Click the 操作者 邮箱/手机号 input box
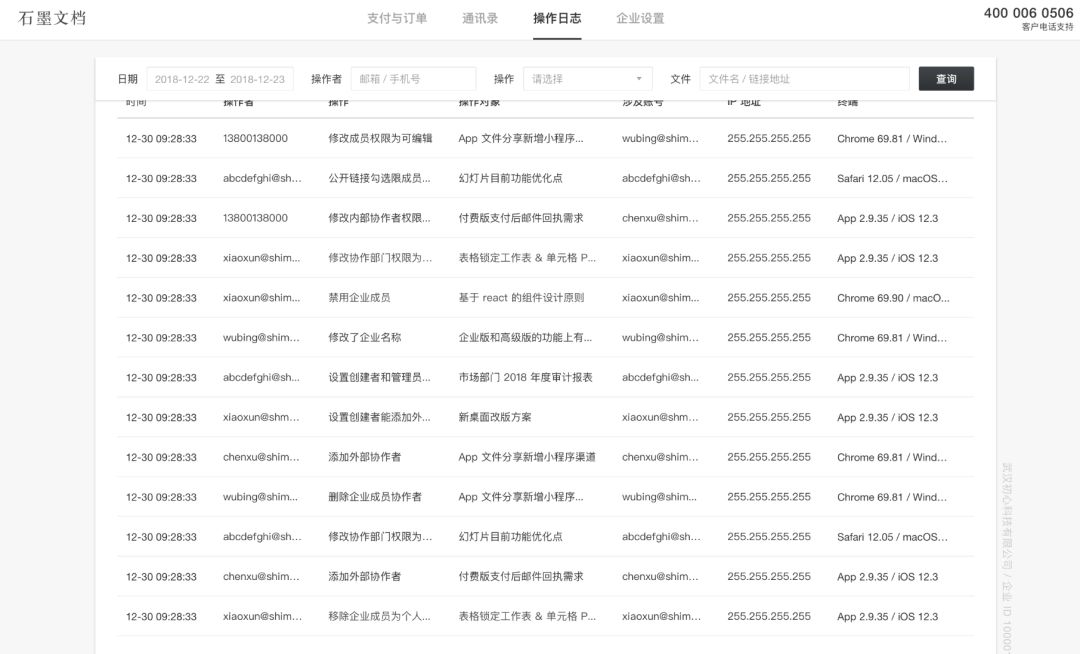 [x=415, y=78]
